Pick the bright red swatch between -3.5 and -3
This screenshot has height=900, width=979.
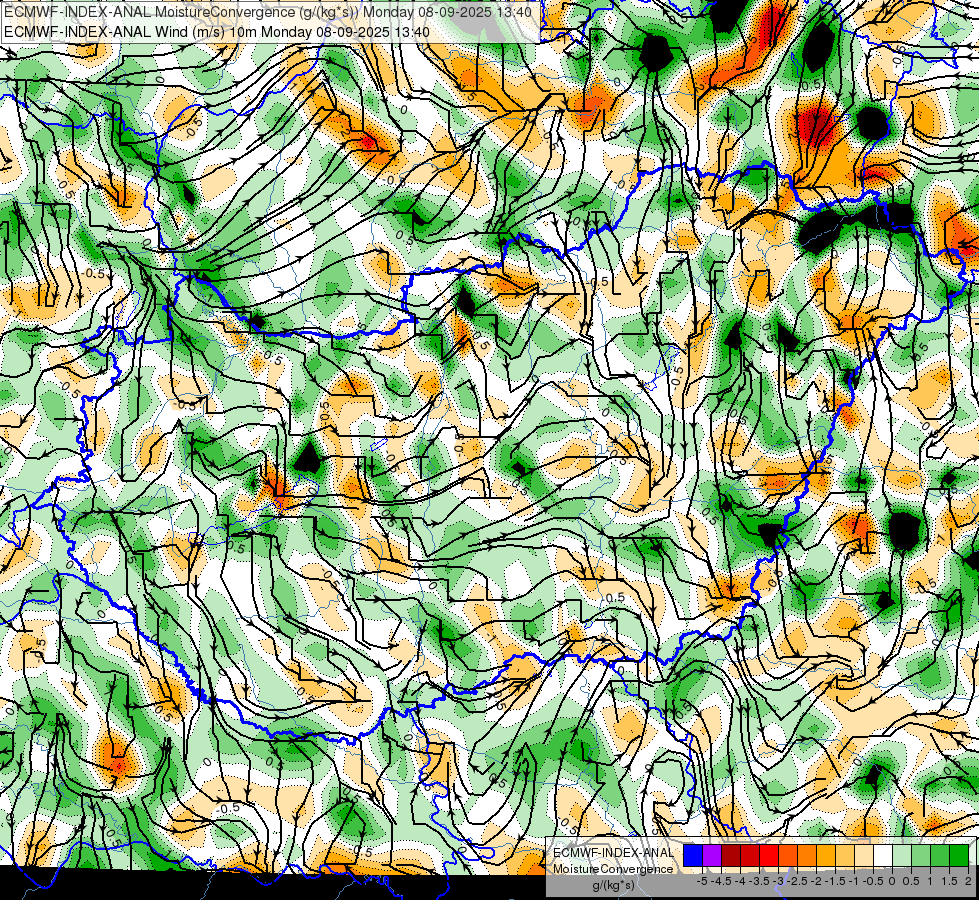point(769,856)
